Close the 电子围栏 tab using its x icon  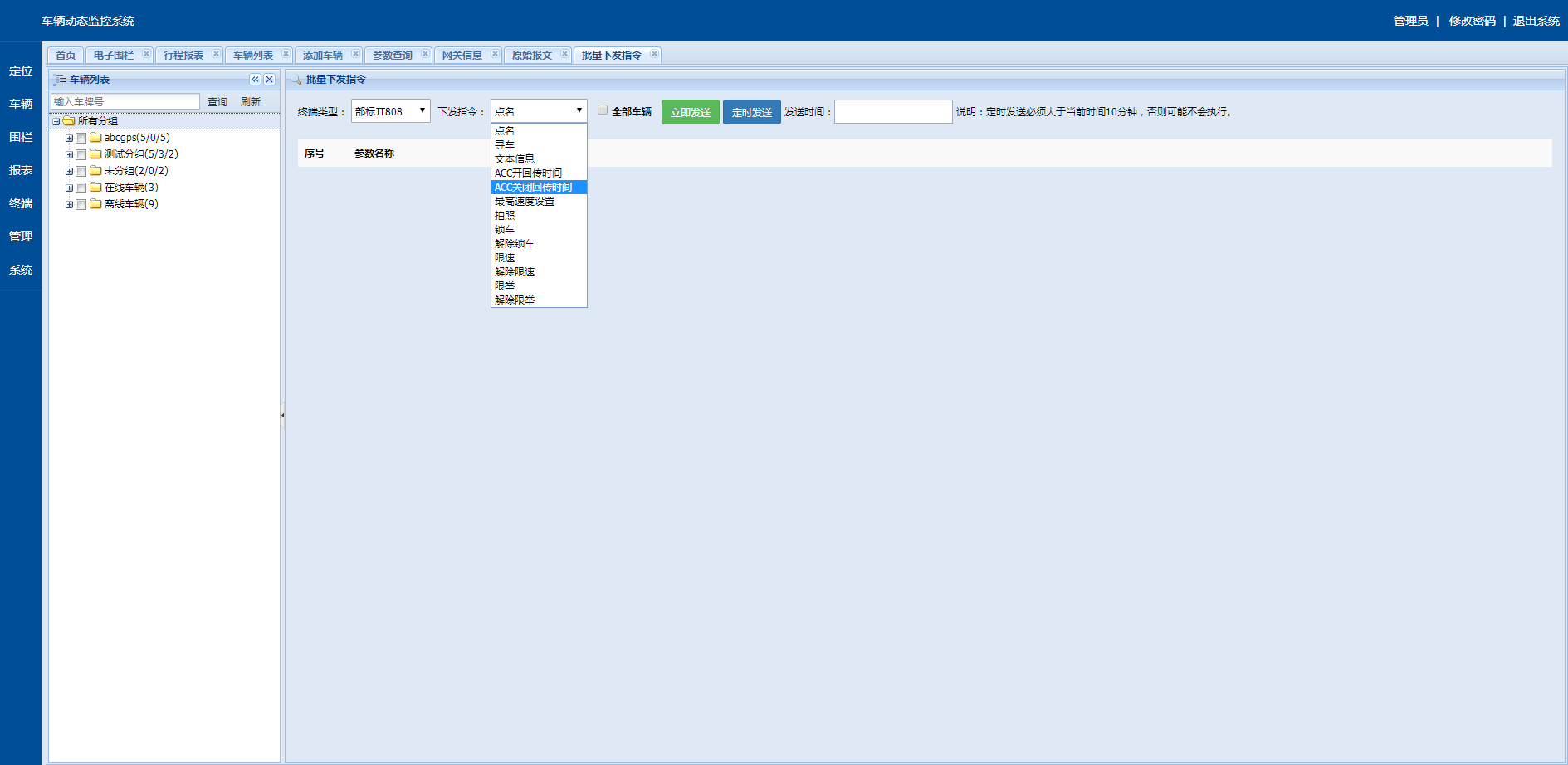146,54
